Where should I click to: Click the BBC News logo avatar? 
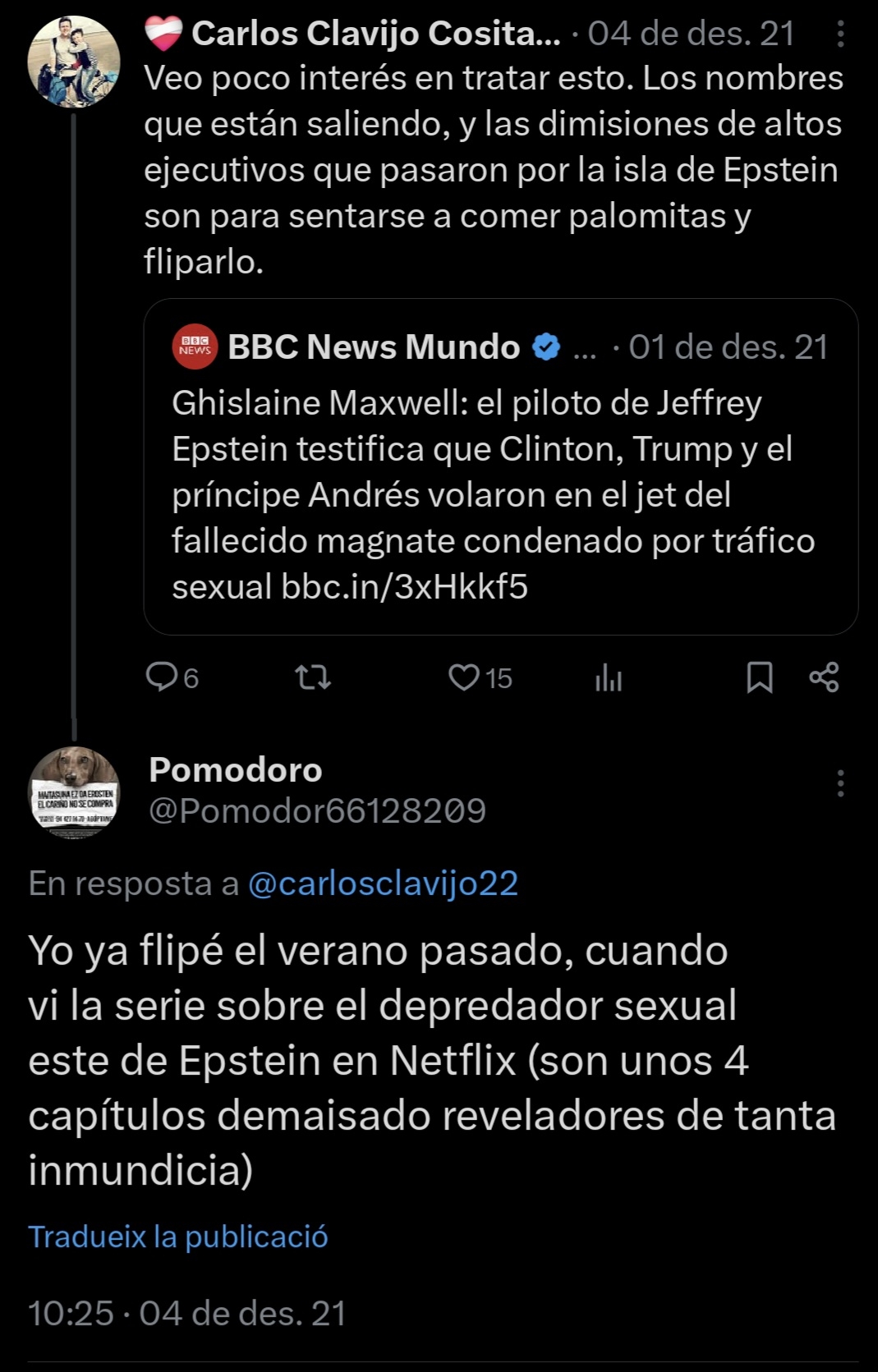pyautogui.click(x=195, y=346)
